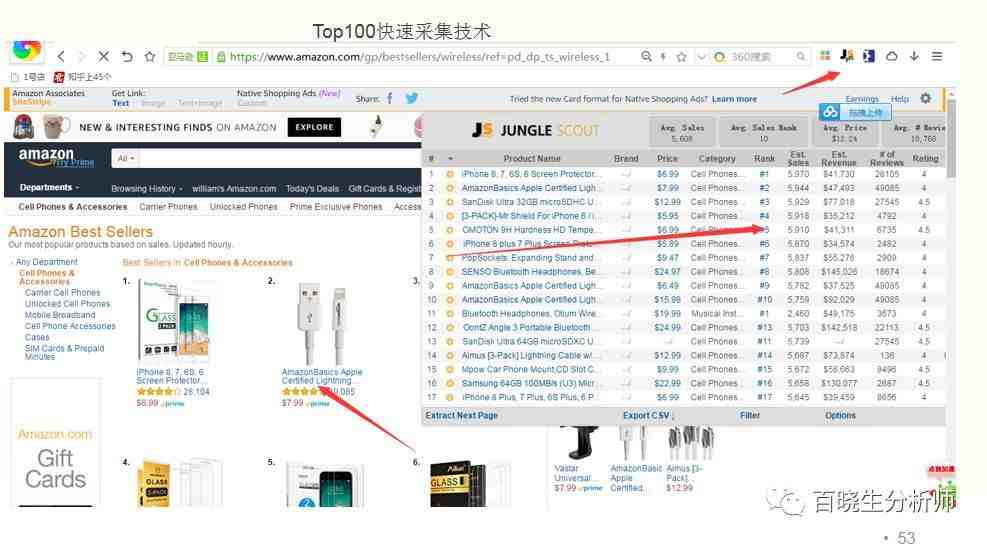This screenshot has height=544, width=987.
Task: Click Learn more in SiteStripe
Action: [x=734, y=99]
